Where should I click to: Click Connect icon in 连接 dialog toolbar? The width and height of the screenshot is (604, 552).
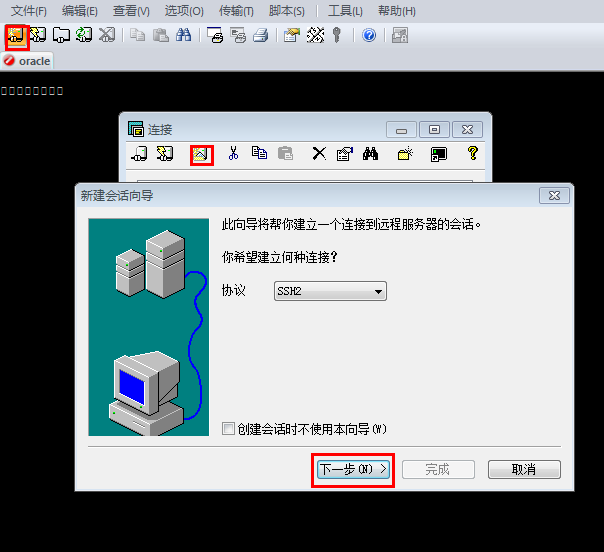tap(139, 154)
